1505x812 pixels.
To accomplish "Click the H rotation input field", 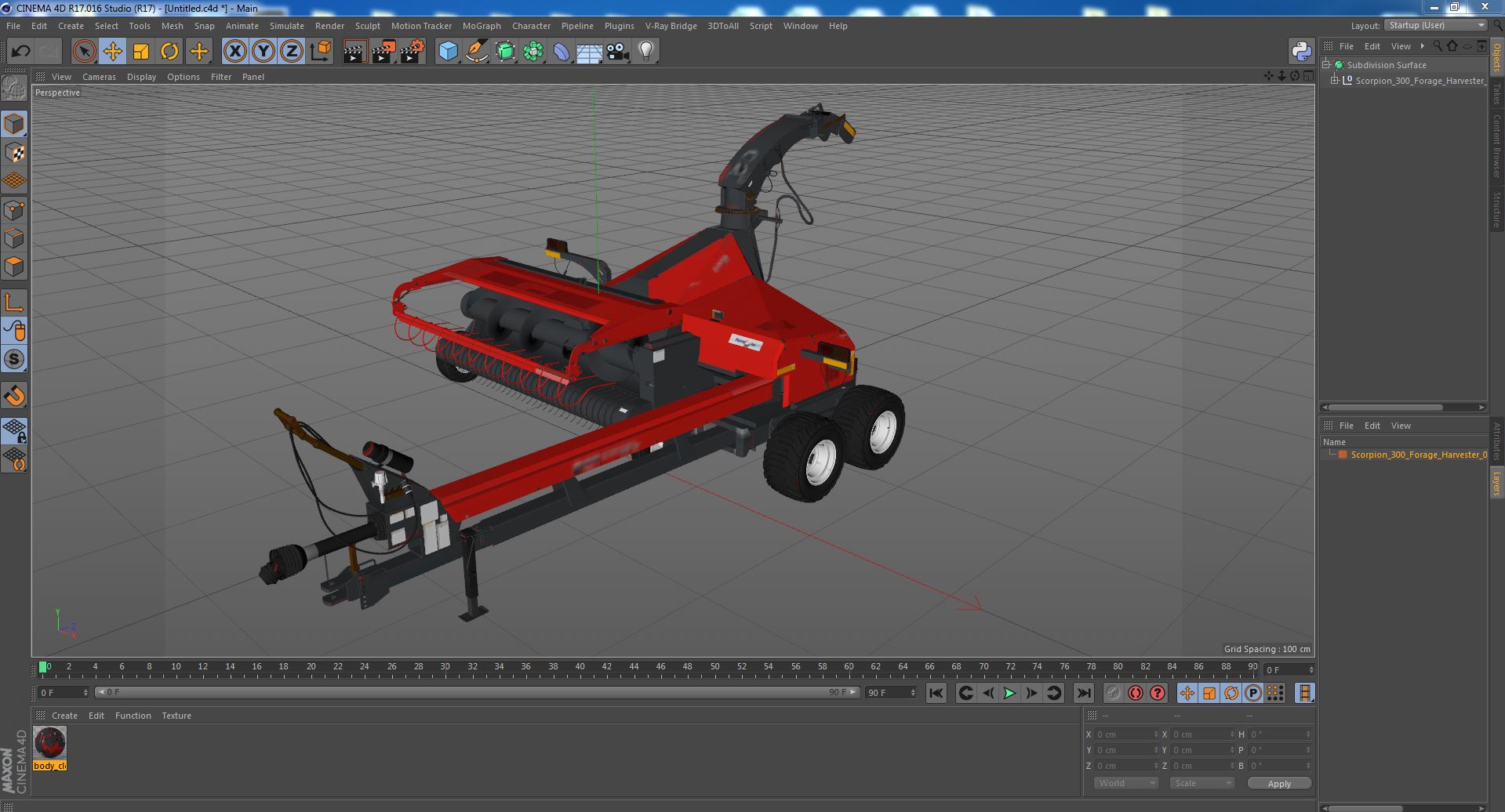I will pyautogui.click(x=1280, y=734).
